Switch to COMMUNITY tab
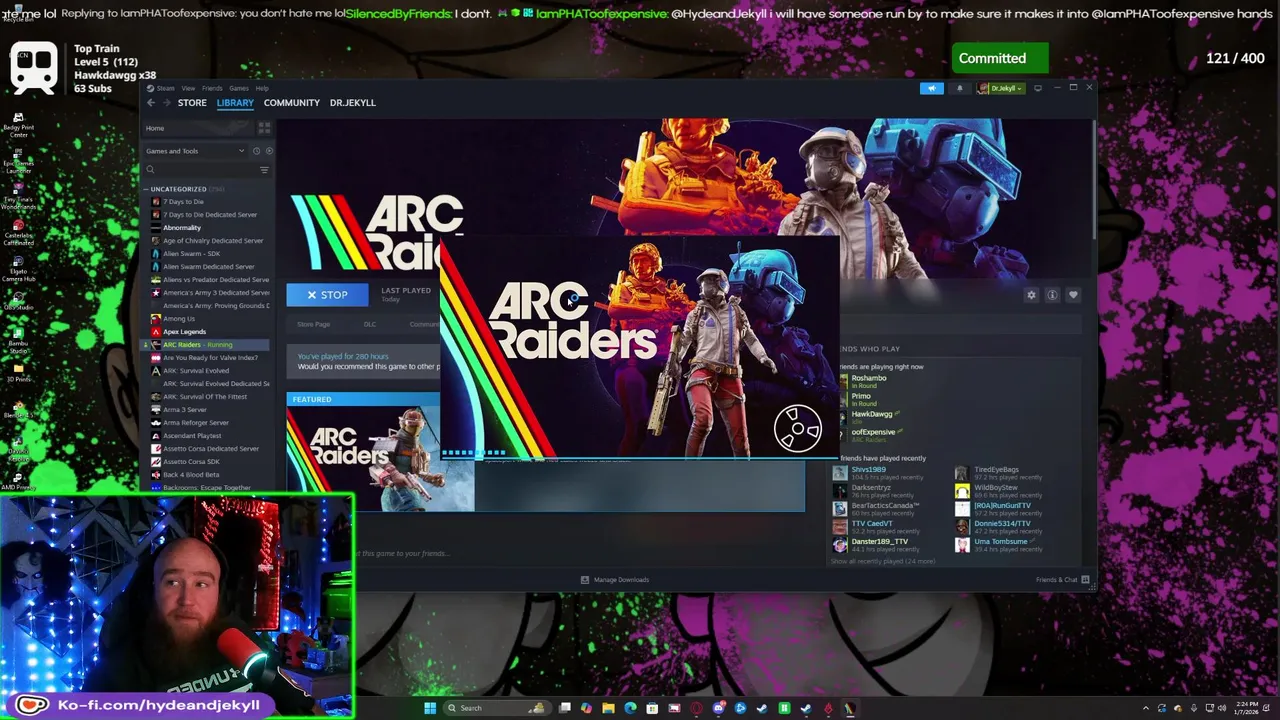 pos(292,103)
